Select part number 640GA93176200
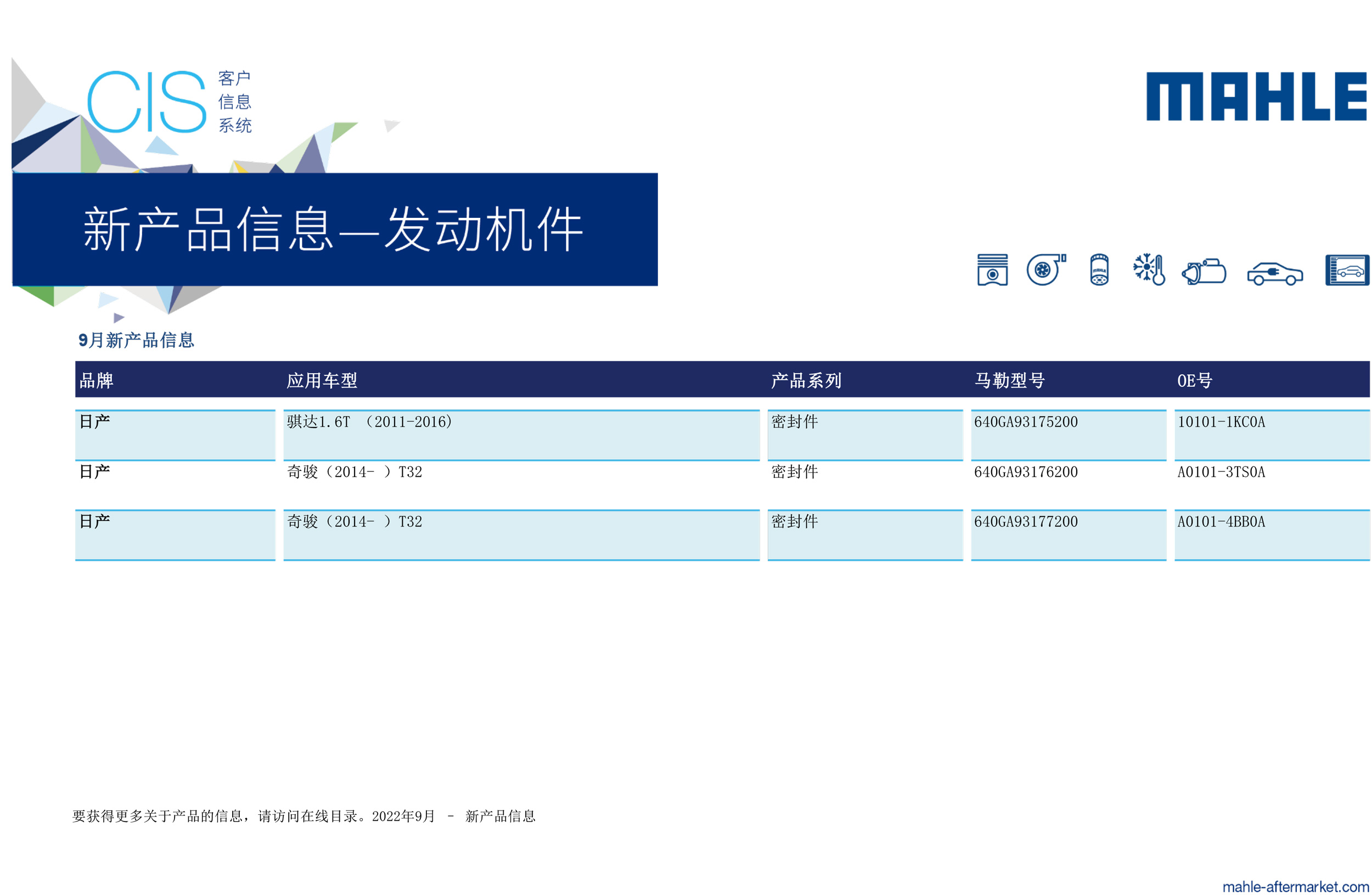This screenshot has height=895, width=1372. click(x=1026, y=472)
